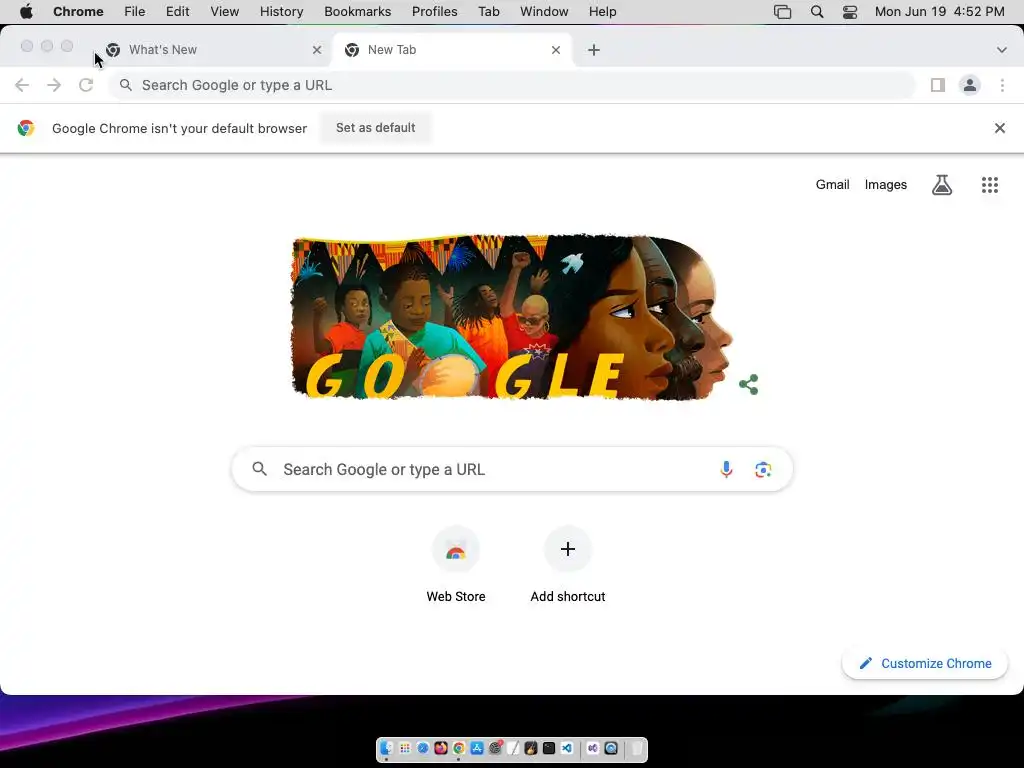Open Safari from the Dock
Screen dimensions: 1024x768
tap(423, 748)
